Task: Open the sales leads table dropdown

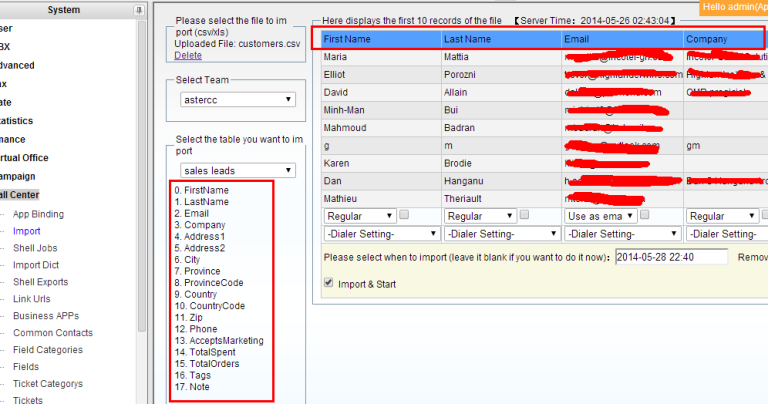Action: click(x=236, y=171)
